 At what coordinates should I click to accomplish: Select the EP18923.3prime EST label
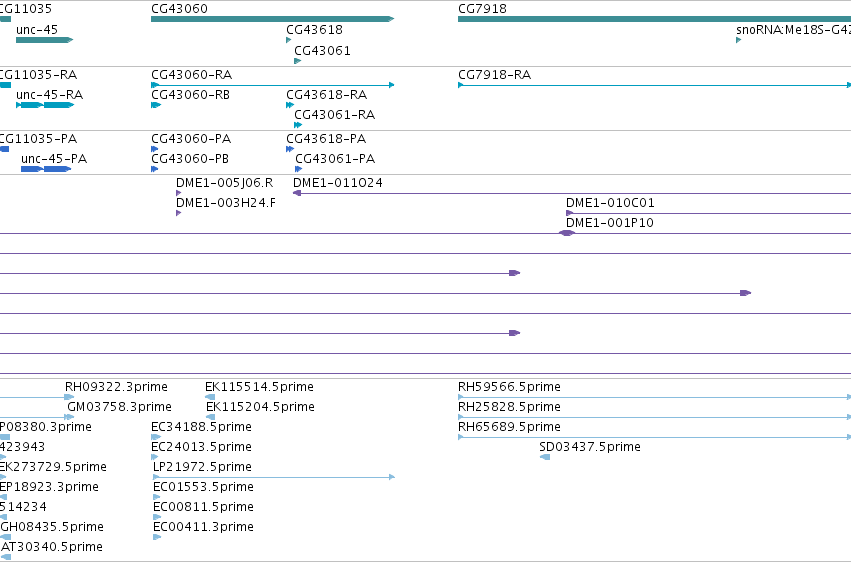tap(49, 487)
